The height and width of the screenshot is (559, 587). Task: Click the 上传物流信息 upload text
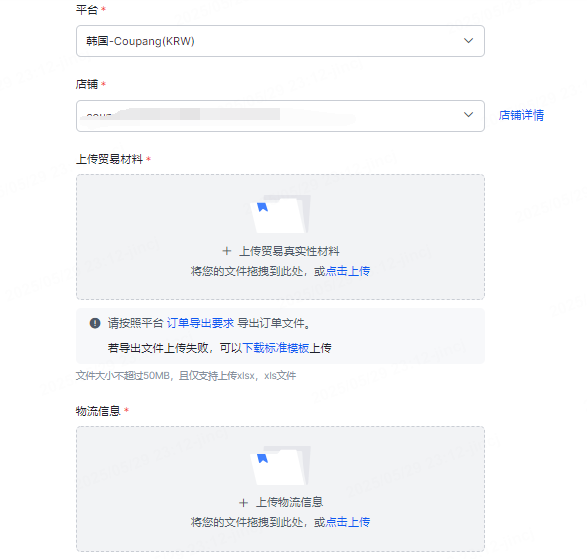point(289,502)
